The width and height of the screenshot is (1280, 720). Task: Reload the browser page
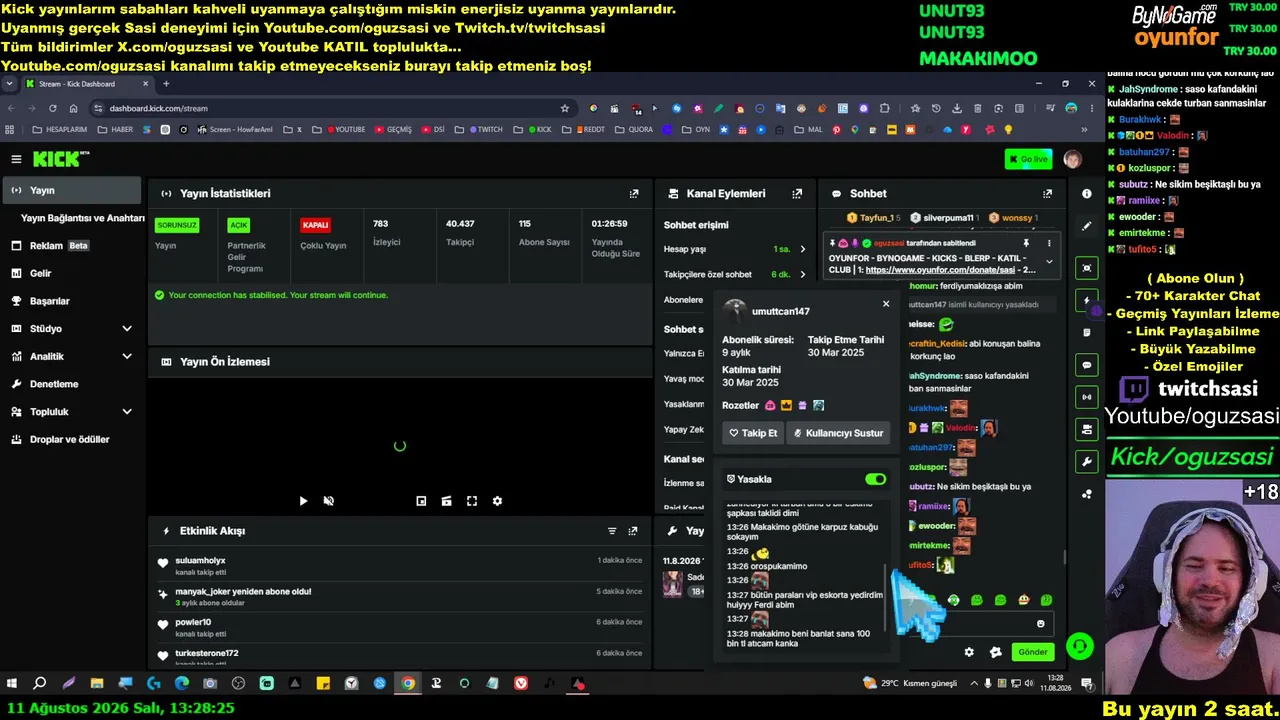point(52,108)
